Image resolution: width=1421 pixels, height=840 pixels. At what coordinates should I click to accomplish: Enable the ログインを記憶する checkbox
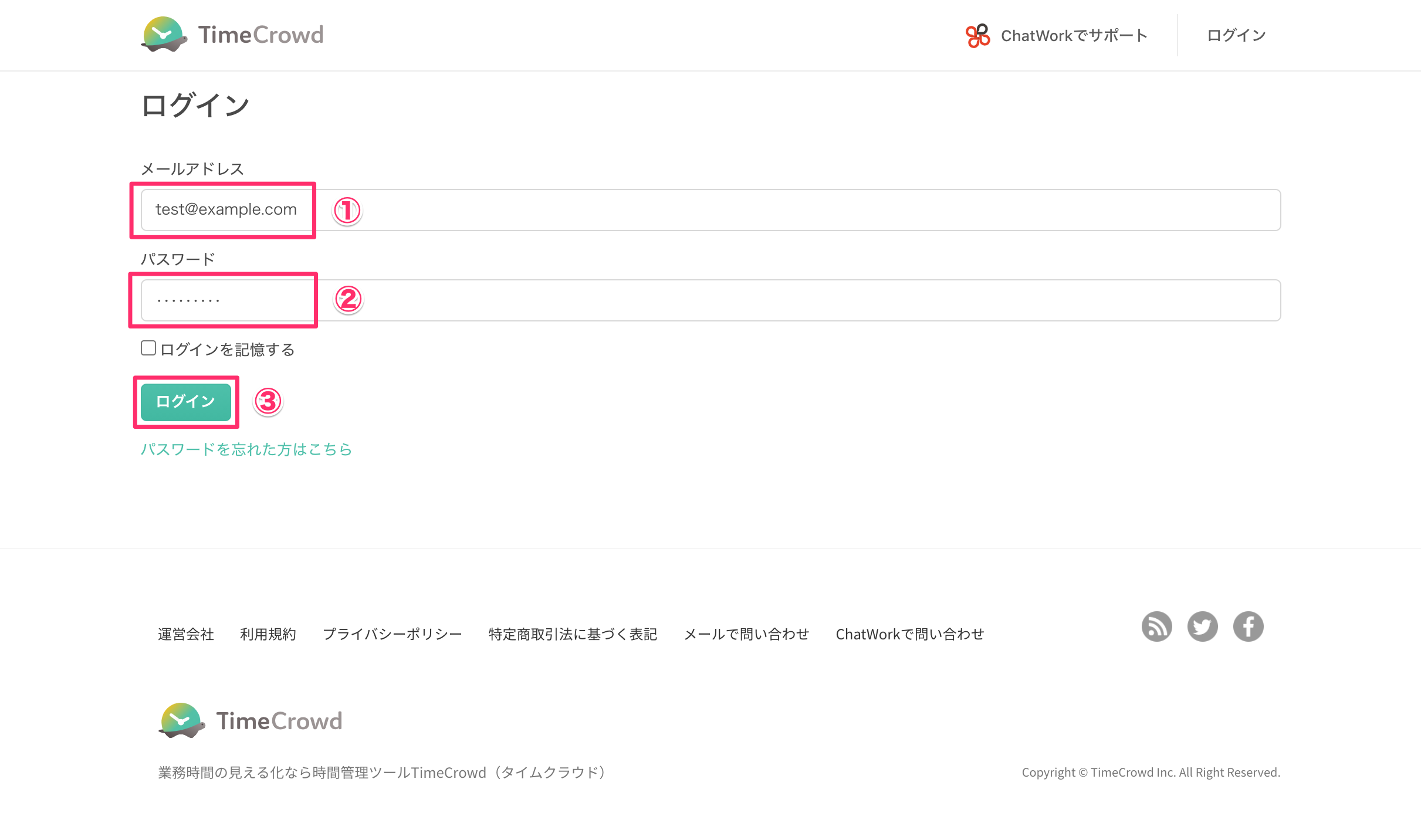pyautogui.click(x=147, y=348)
